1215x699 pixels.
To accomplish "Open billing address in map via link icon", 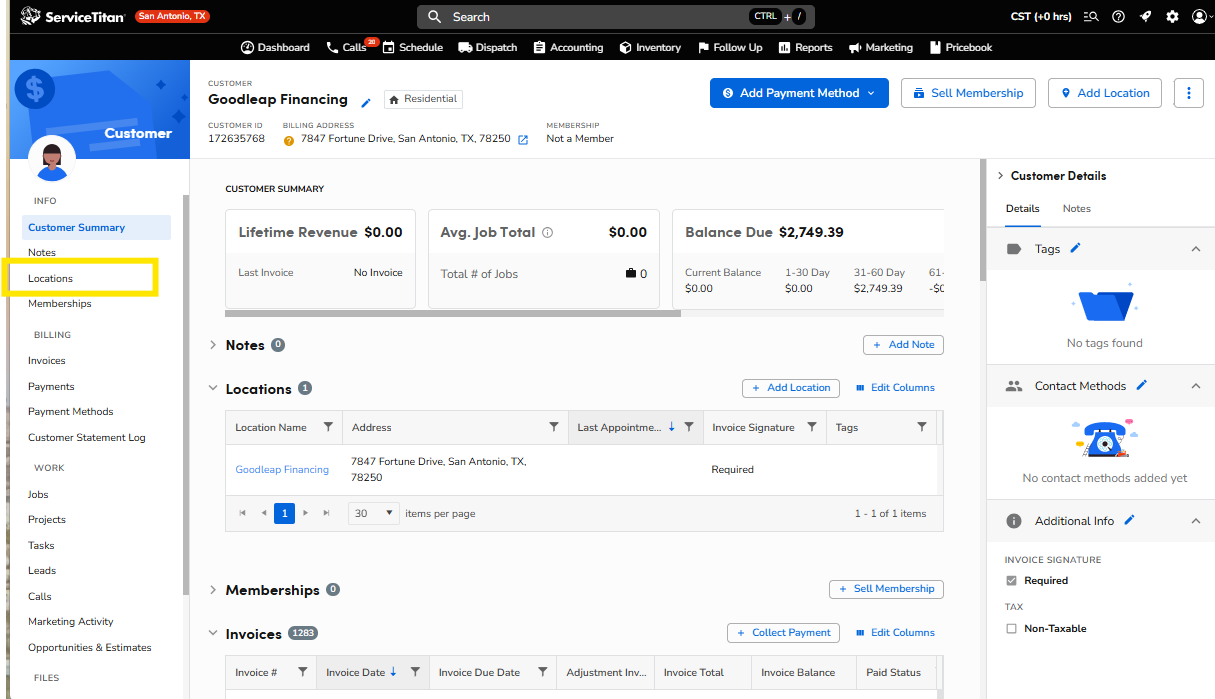I will click(x=523, y=140).
